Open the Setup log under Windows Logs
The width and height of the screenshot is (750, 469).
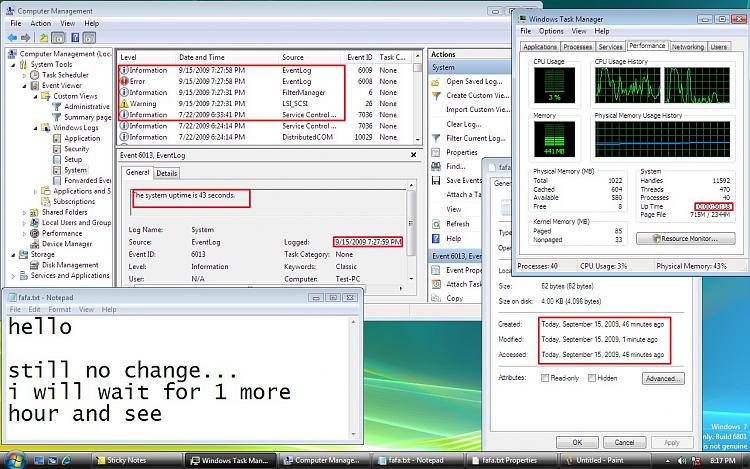point(73,159)
